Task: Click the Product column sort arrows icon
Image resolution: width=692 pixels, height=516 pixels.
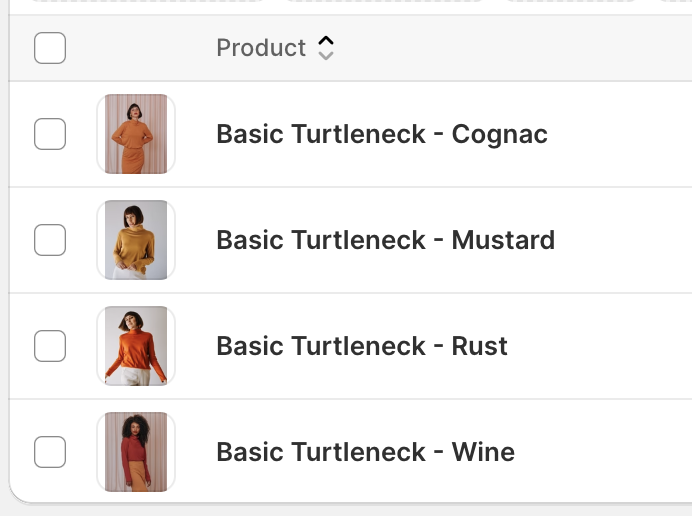Action: pyautogui.click(x=326, y=48)
